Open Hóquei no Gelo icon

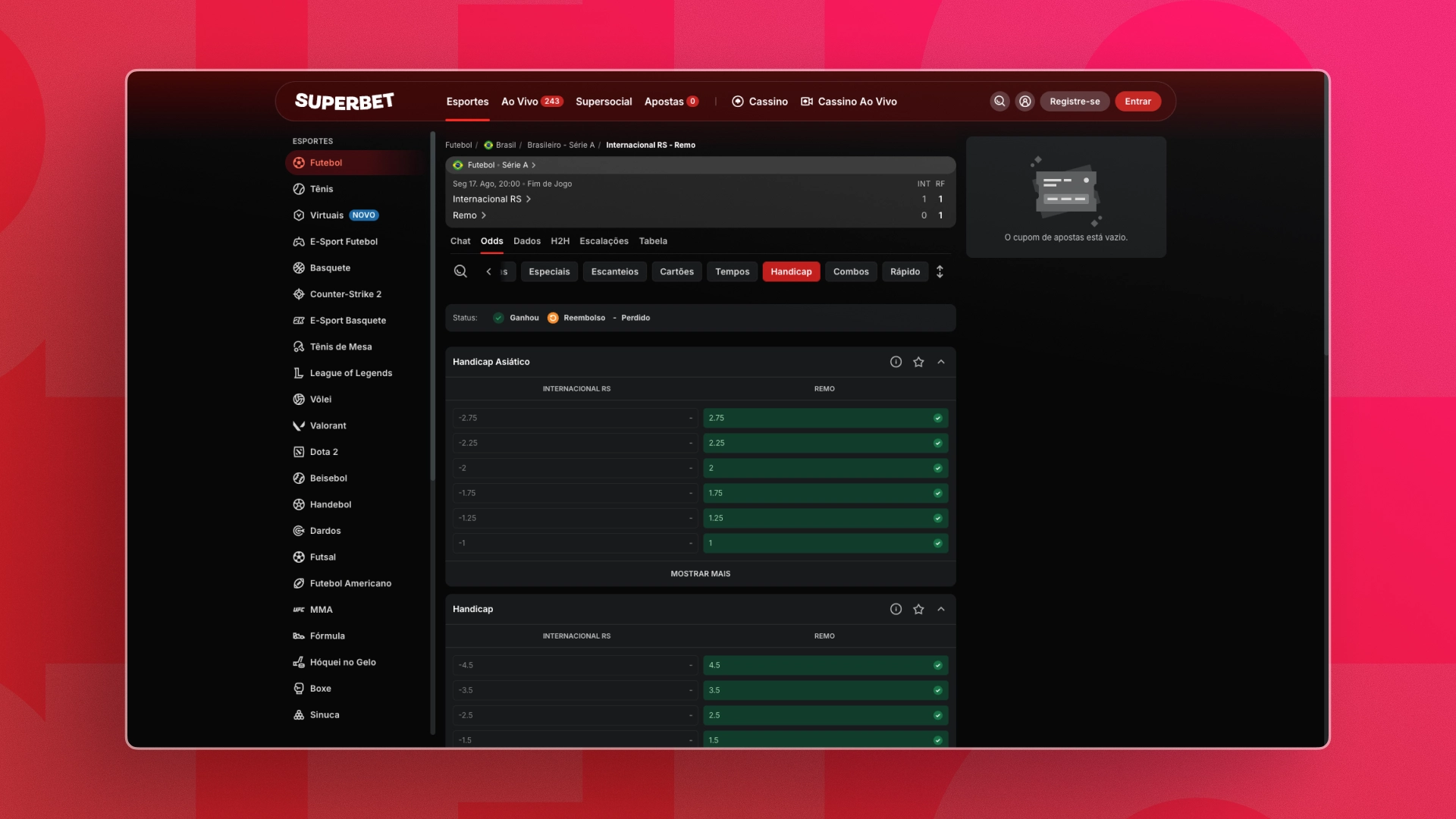click(299, 663)
